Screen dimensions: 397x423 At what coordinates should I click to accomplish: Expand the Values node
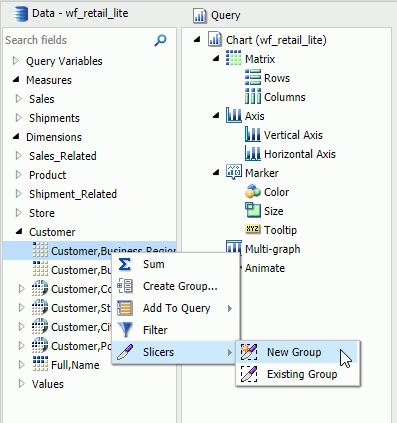tap(22, 384)
